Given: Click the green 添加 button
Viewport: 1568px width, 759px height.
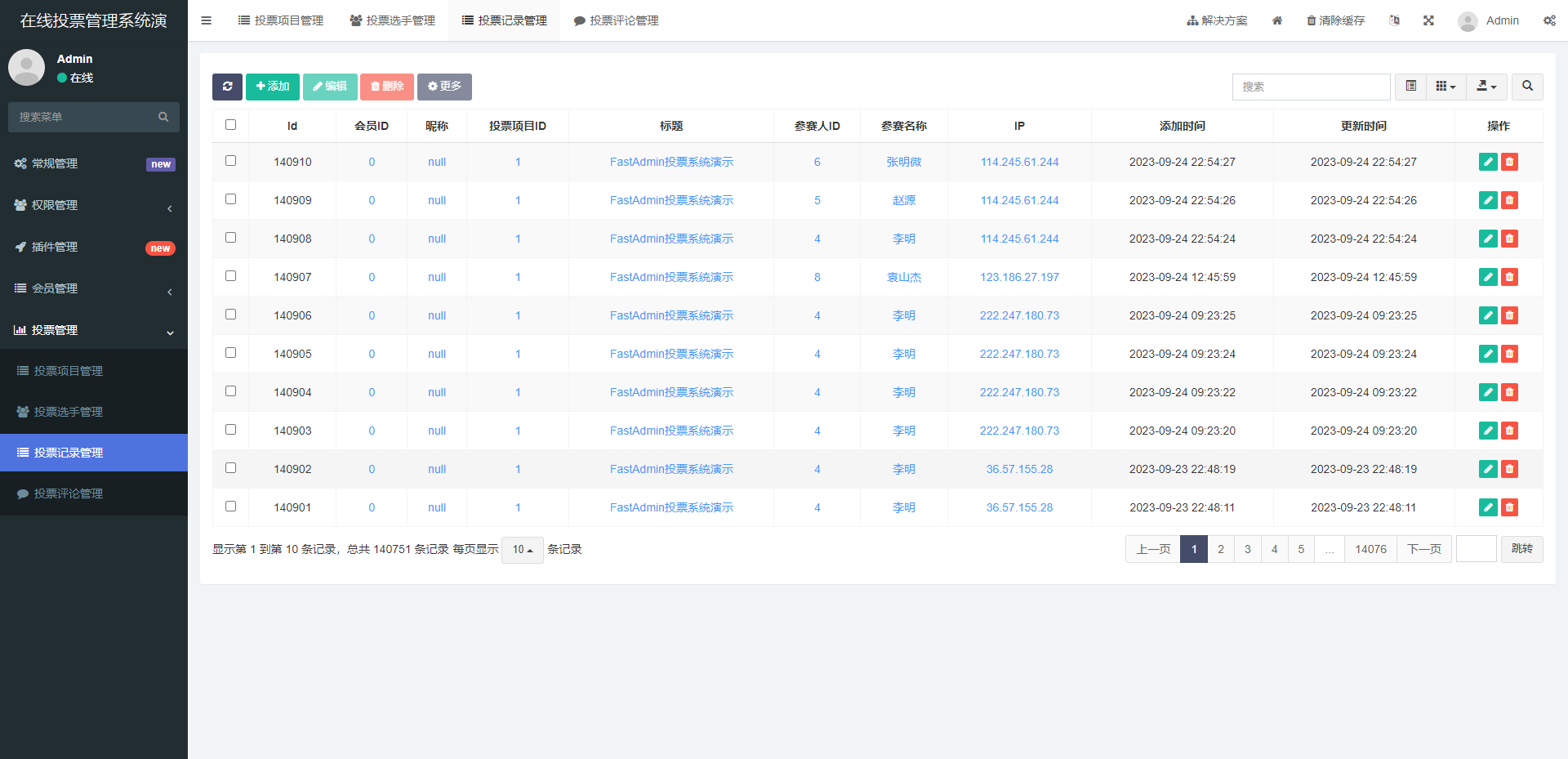Looking at the screenshot, I should click(x=273, y=87).
